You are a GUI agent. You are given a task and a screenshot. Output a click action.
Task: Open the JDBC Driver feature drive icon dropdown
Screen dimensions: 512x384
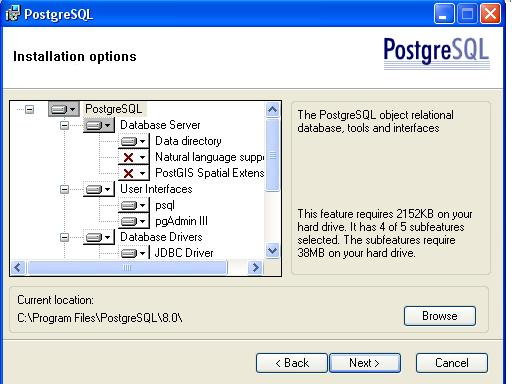[134, 253]
